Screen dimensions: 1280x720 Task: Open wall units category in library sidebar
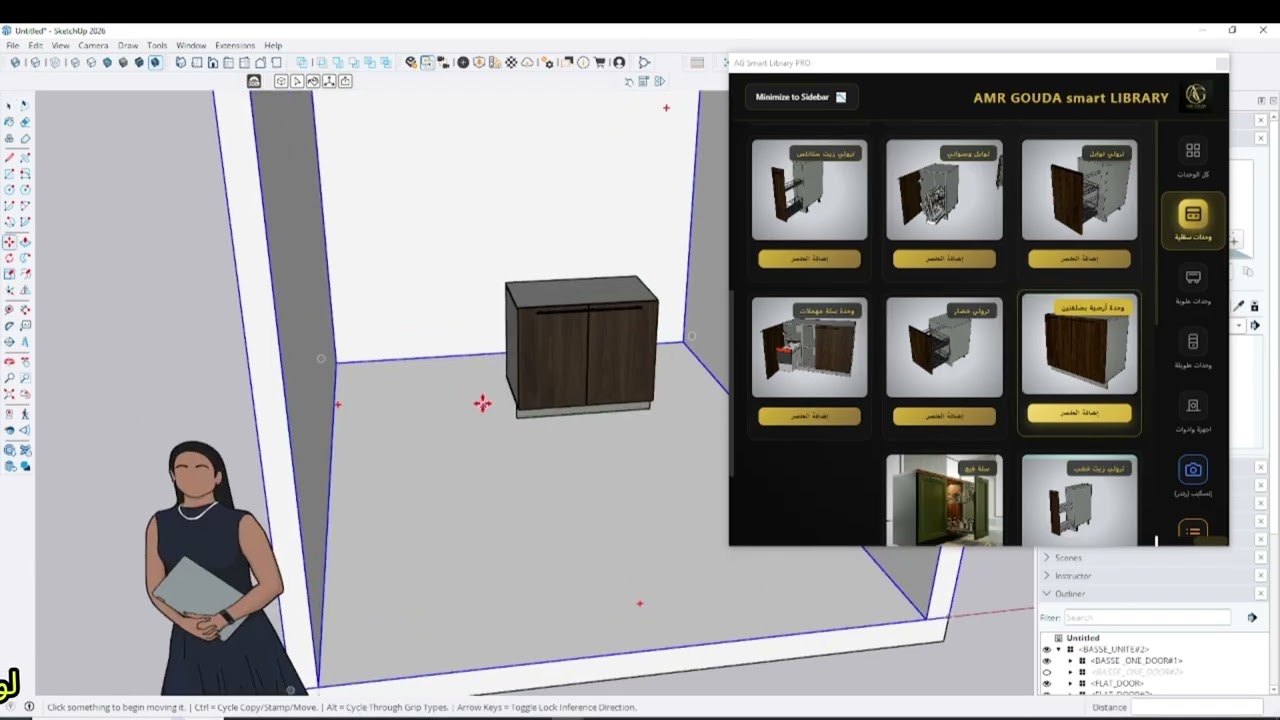point(1193,285)
